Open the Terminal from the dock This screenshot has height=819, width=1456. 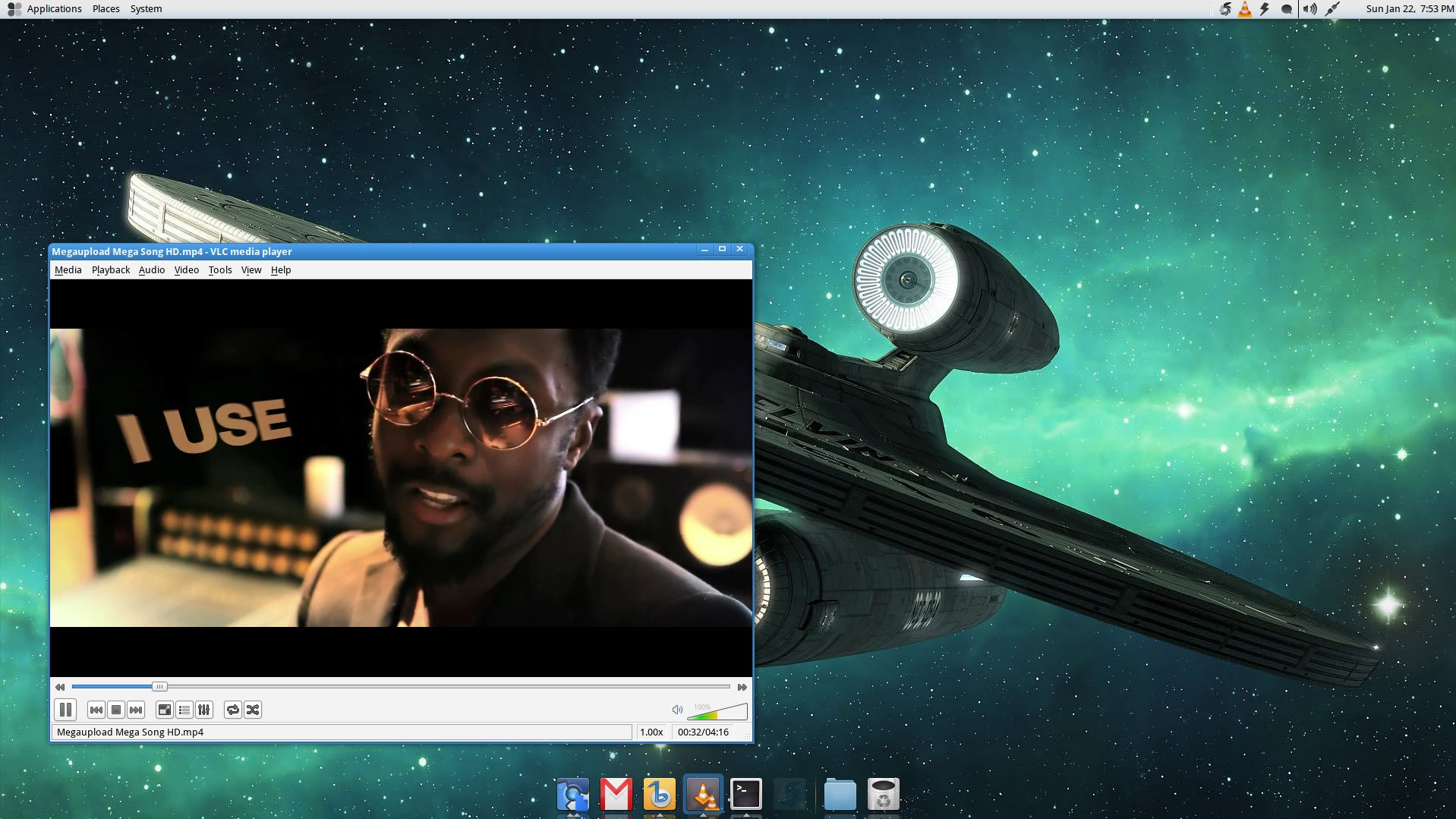tap(746, 794)
